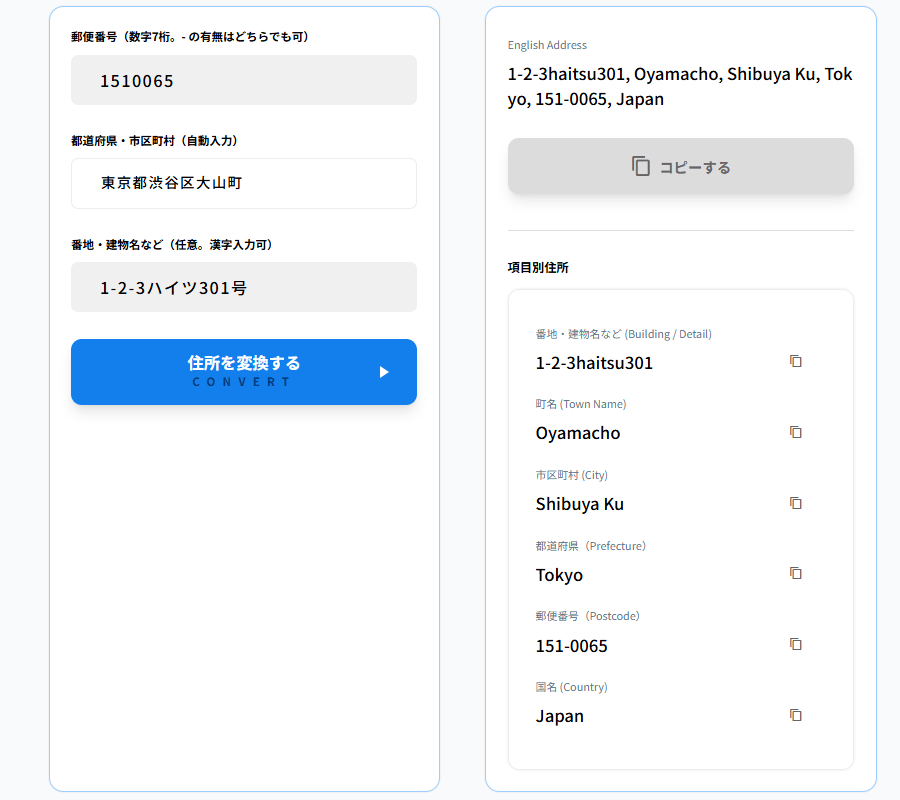Screen dimensions: 900x800
Task: Click the 郵便番号 (Postcode) label
Action: pos(588,616)
